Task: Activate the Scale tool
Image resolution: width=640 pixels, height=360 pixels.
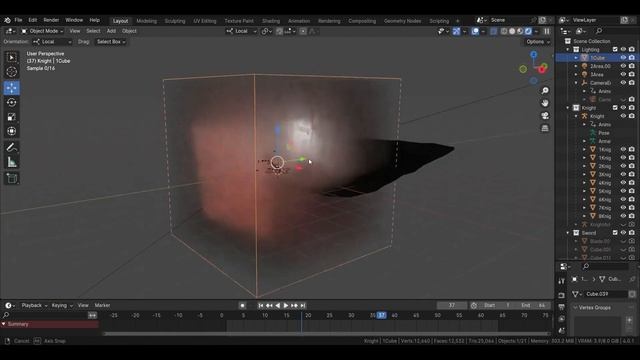Action: tap(11, 117)
